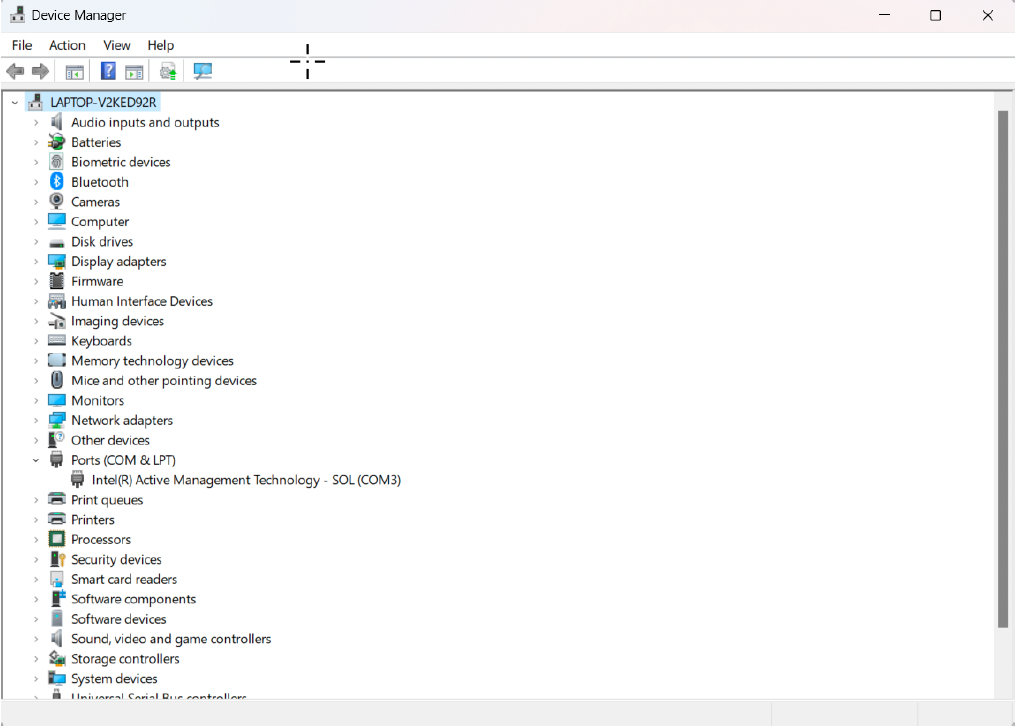Click the Keyboards icon
The height and width of the screenshot is (728, 1016).
[x=57, y=340]
